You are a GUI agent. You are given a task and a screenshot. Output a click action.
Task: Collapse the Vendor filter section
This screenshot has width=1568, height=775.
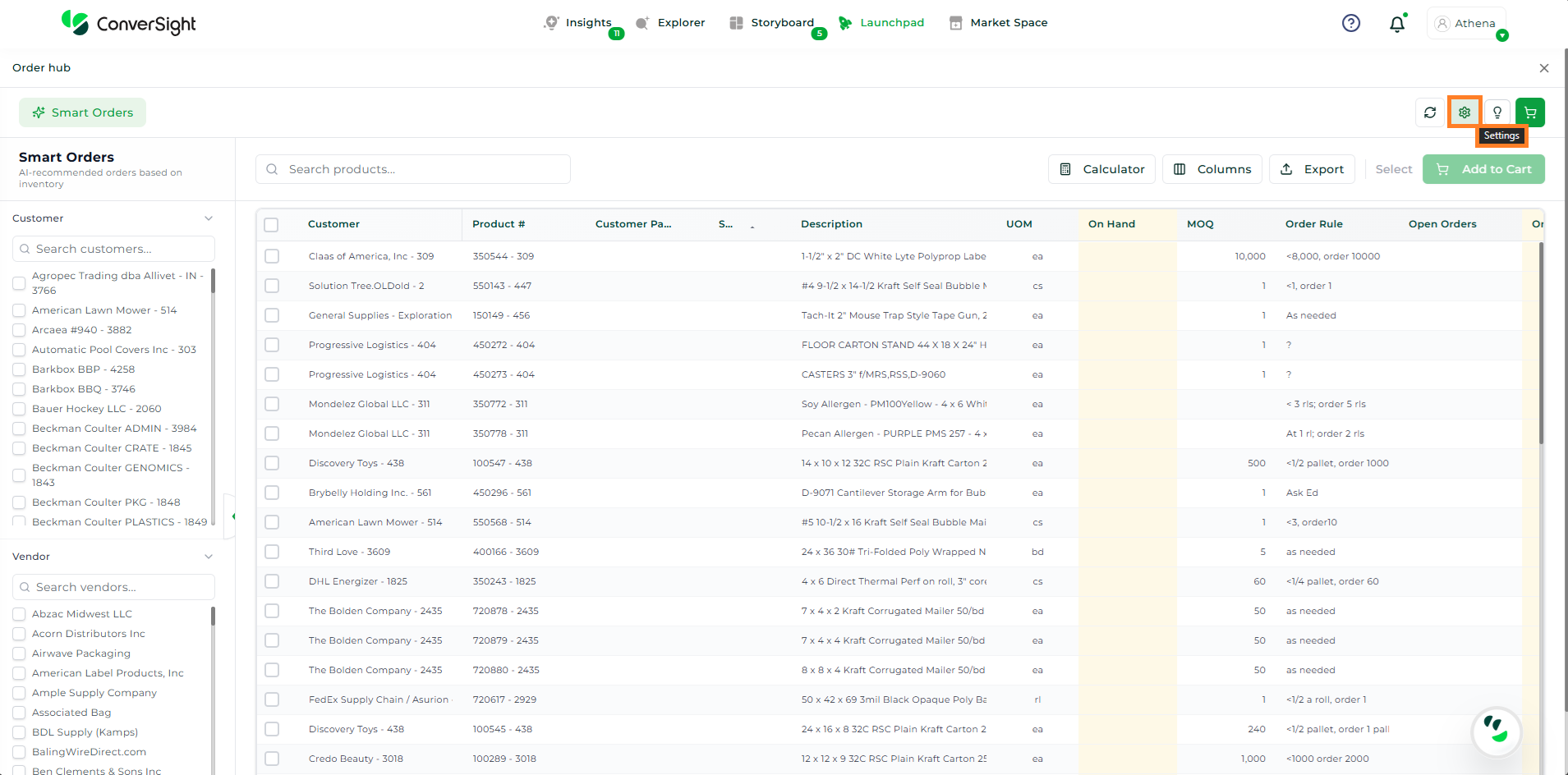coord(209,557)
